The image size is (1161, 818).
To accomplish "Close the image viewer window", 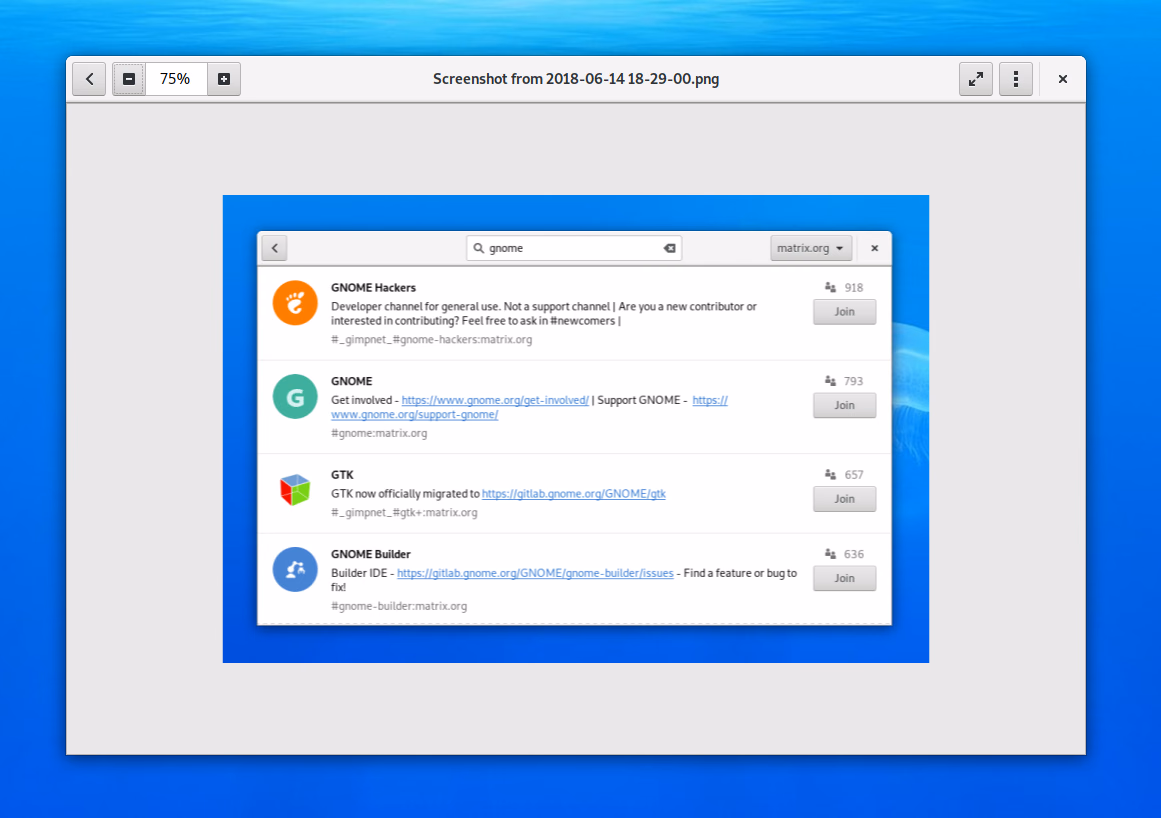I will (1063, 79).
